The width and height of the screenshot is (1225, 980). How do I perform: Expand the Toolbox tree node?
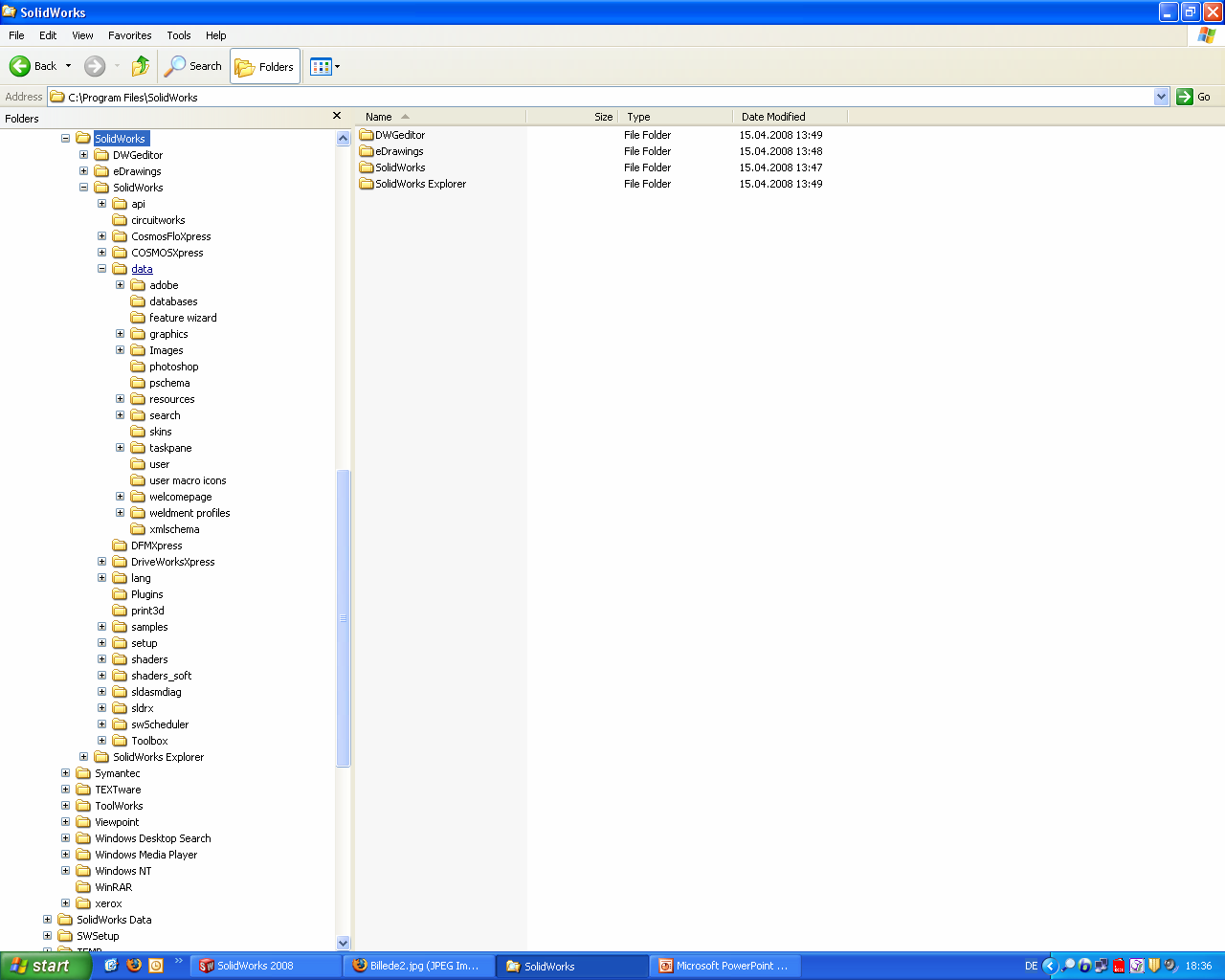click(x=101, y=741)
